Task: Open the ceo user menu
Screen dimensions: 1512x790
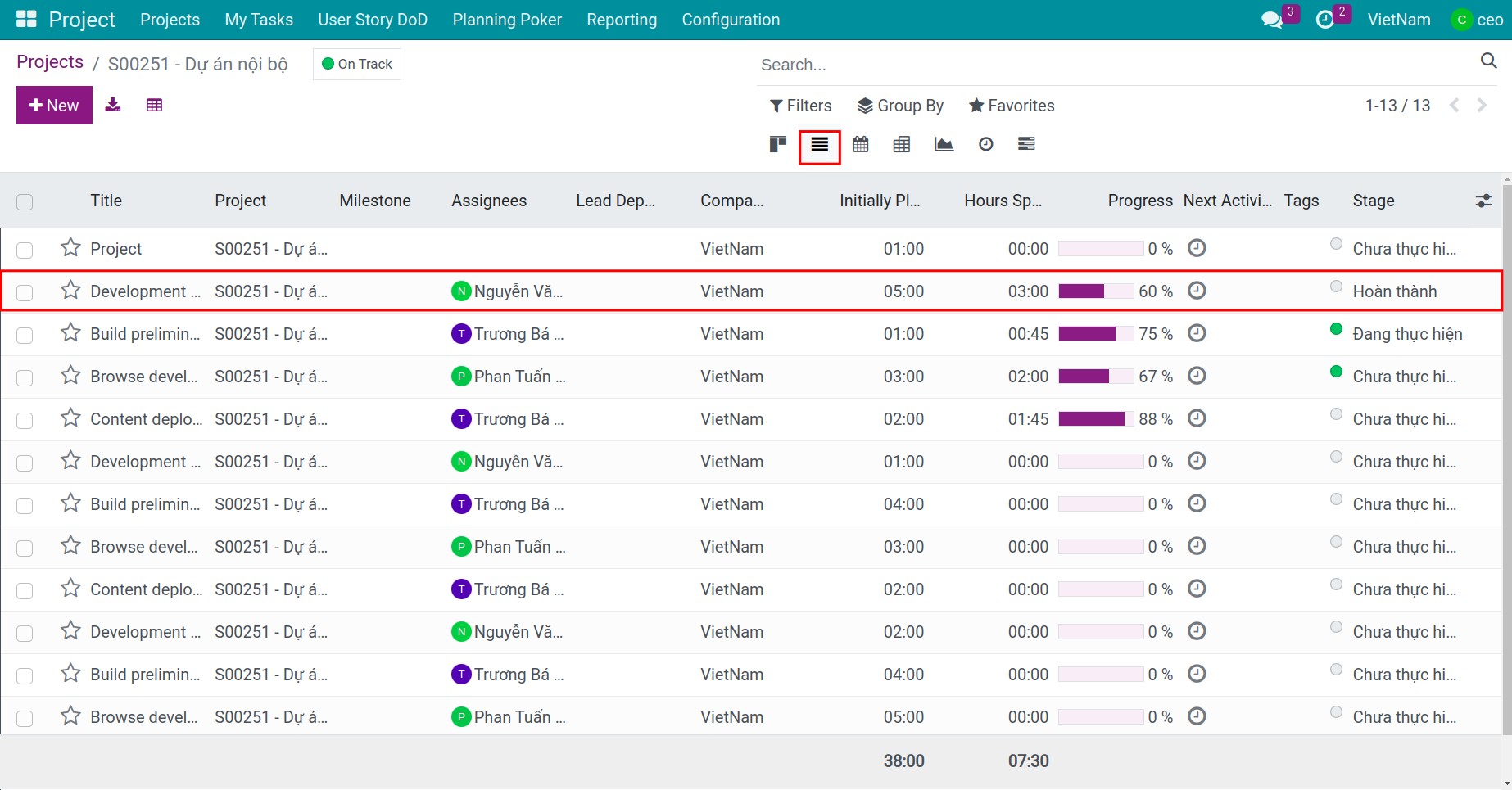Action: [x=1478, y=20]
